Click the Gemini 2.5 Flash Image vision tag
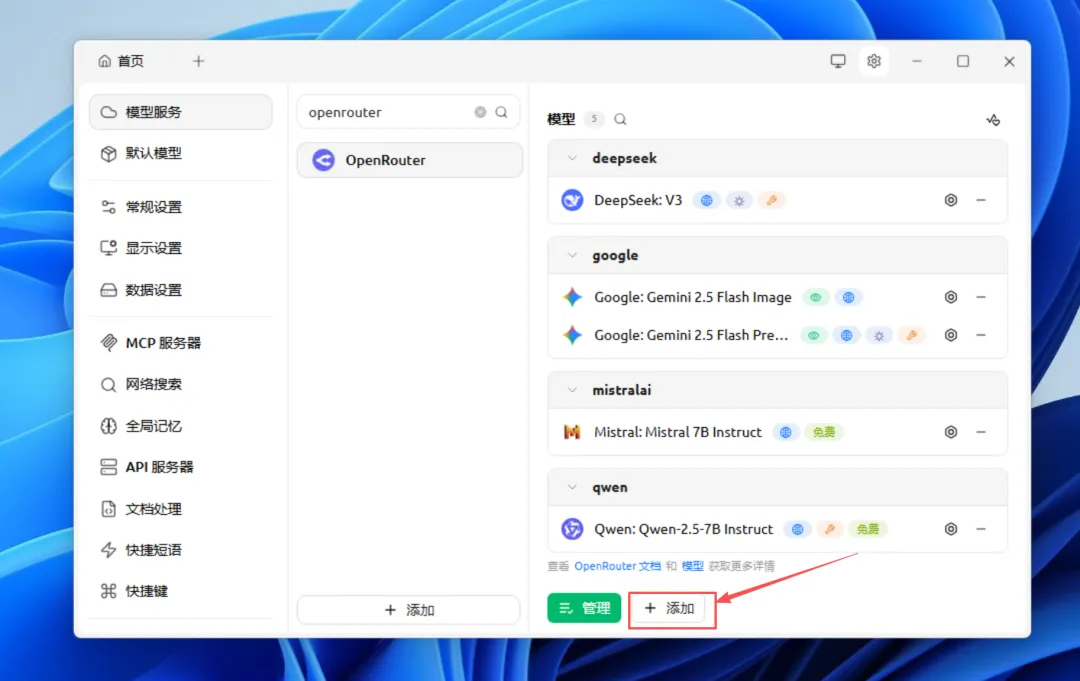This screenshot has height=681, width=1080. point(816,297)
